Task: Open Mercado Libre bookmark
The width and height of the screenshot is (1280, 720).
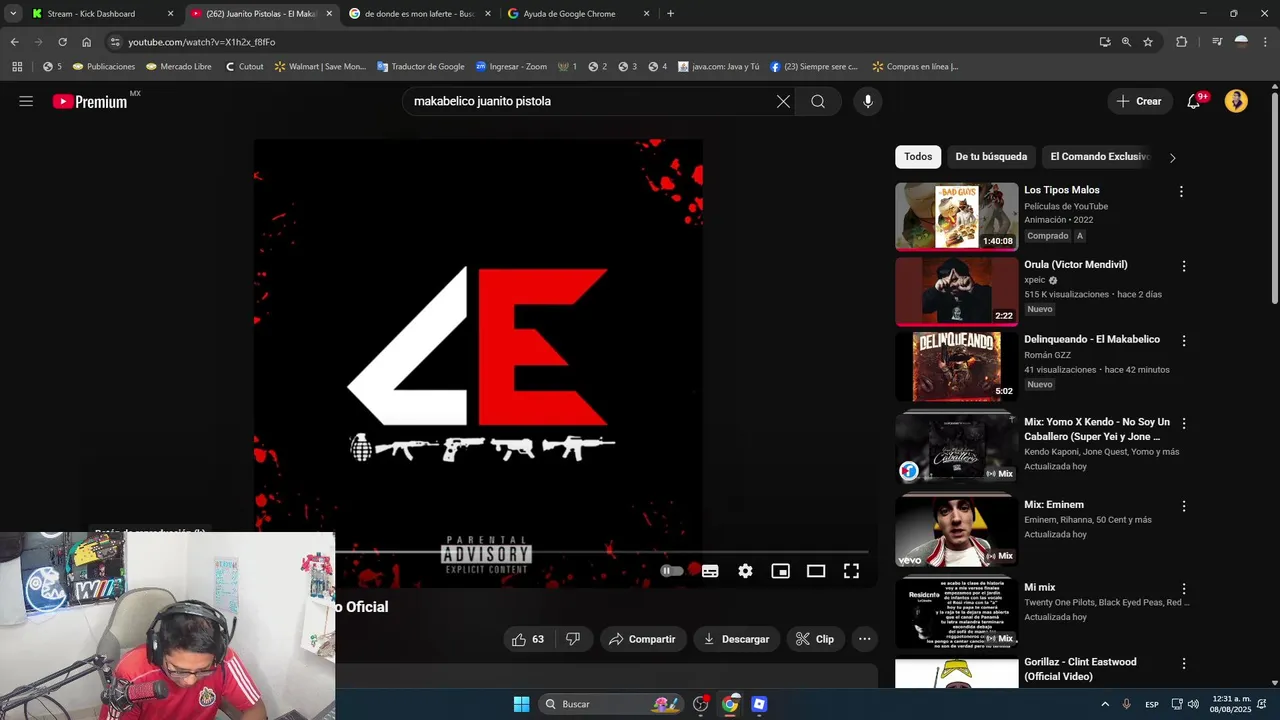Action: (179, 67)
